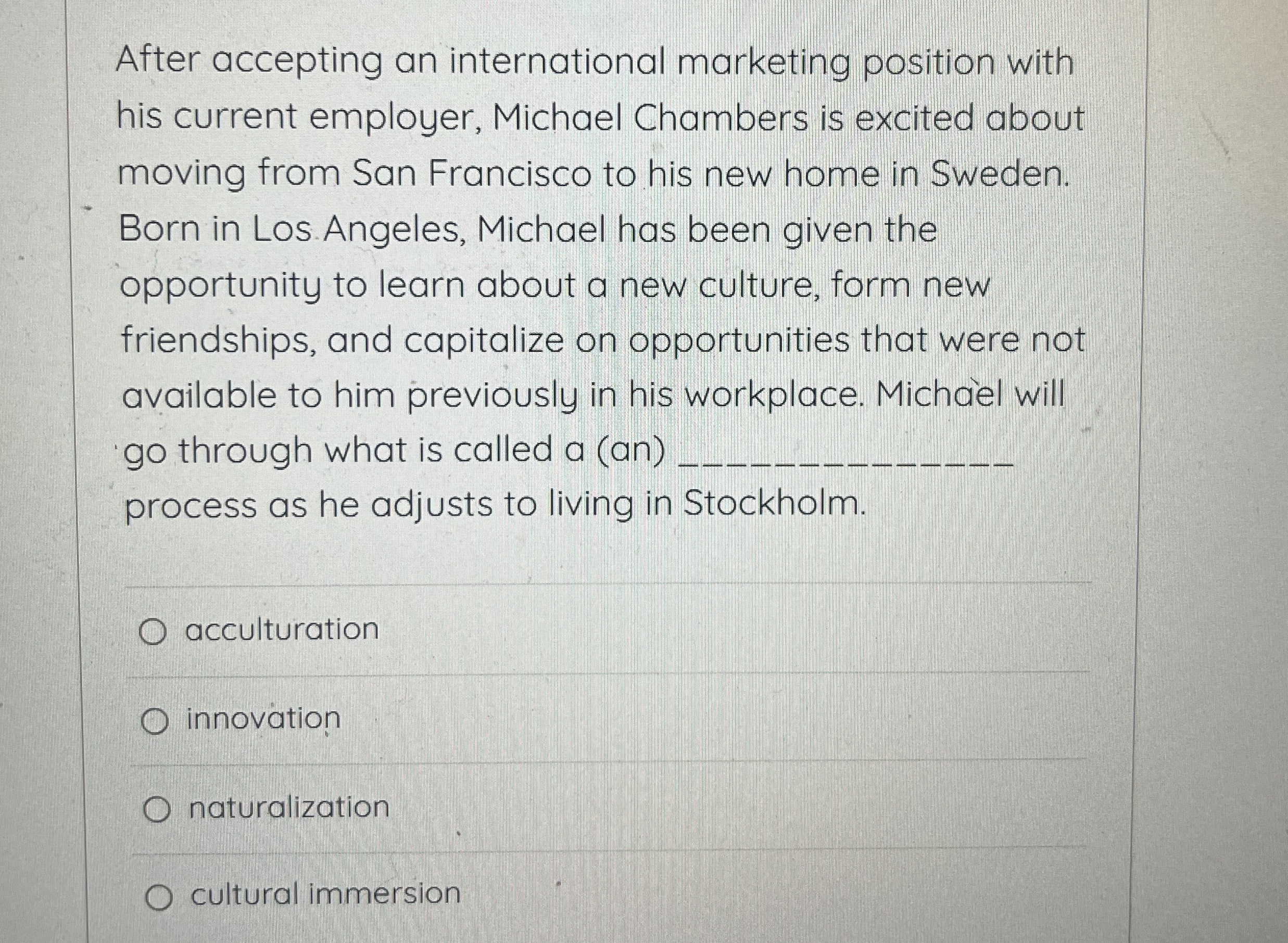This screenshot has height=943, width=1288.
Task: Click the 'innovation' answer label
Action: pyautogui.click(x=263, y=719)
